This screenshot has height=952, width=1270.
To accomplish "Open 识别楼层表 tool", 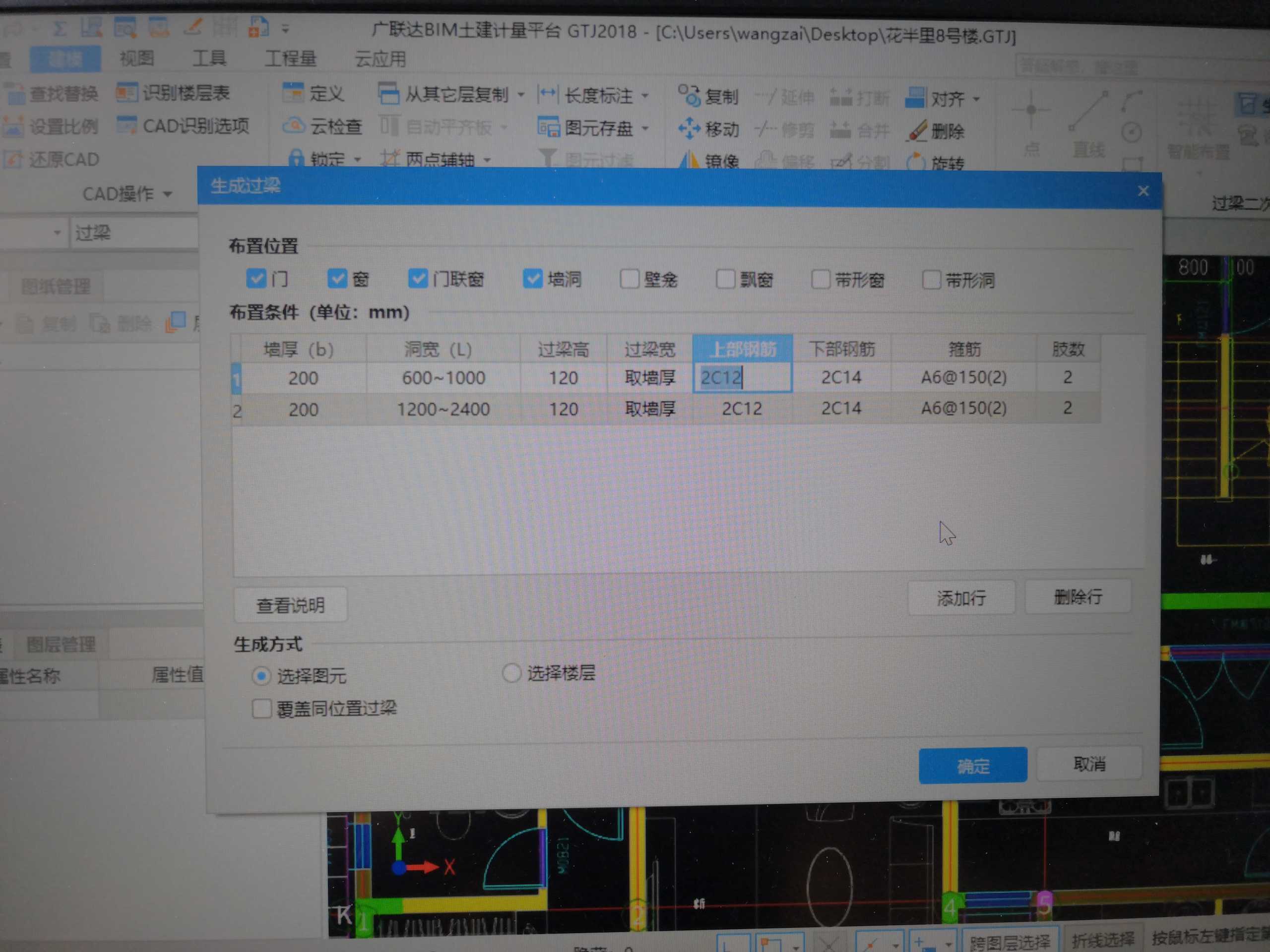I will coord(173,92).
